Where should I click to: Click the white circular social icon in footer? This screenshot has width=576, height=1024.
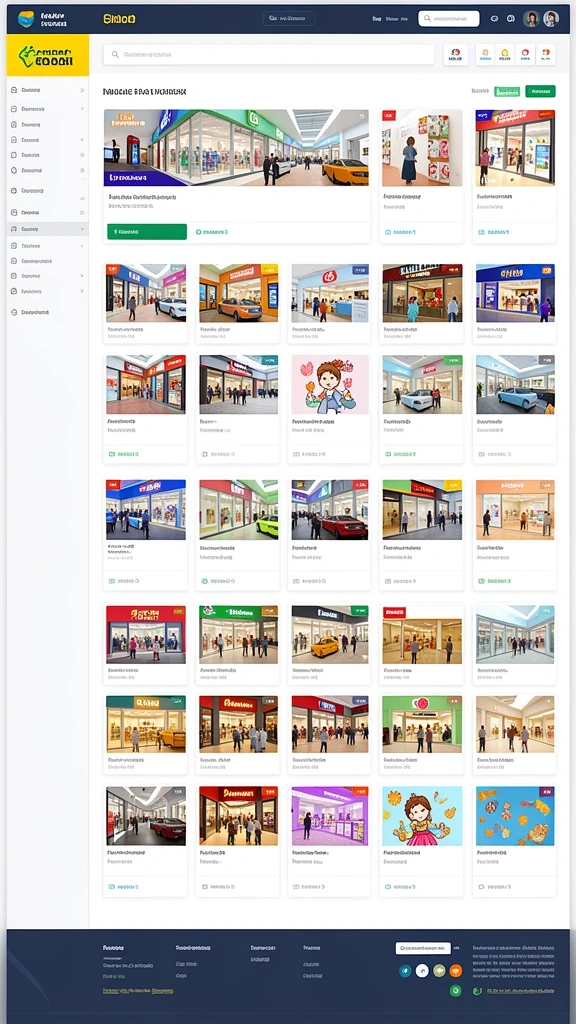tap(422, 970)
